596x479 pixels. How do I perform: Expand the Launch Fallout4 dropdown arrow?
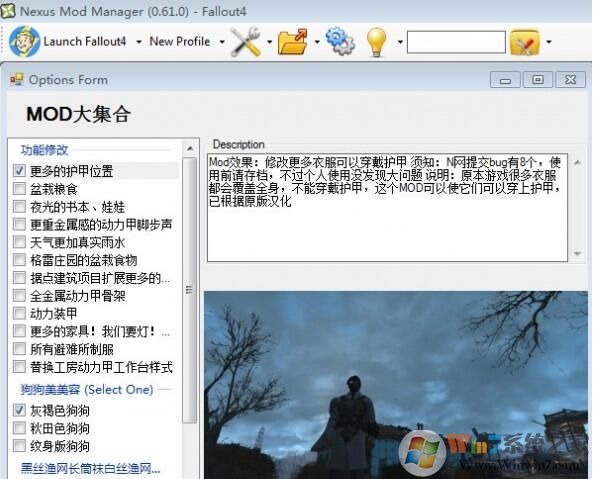click(139, 42)
